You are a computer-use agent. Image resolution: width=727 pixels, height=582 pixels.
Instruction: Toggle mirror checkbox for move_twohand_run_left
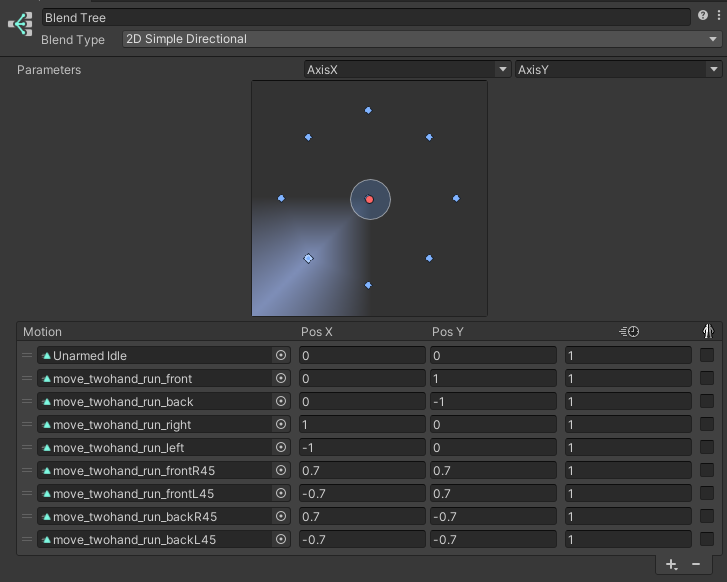coord(707,447)
